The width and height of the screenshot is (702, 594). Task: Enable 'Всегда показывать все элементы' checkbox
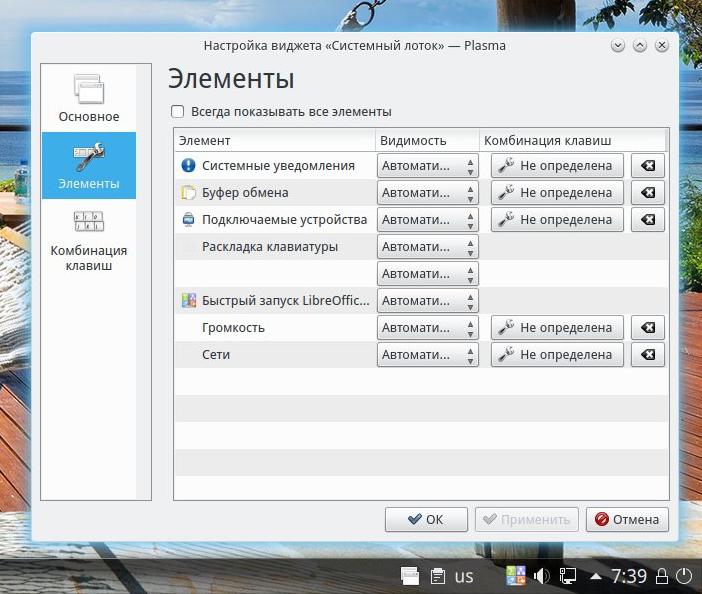click(x=178, y=112)
